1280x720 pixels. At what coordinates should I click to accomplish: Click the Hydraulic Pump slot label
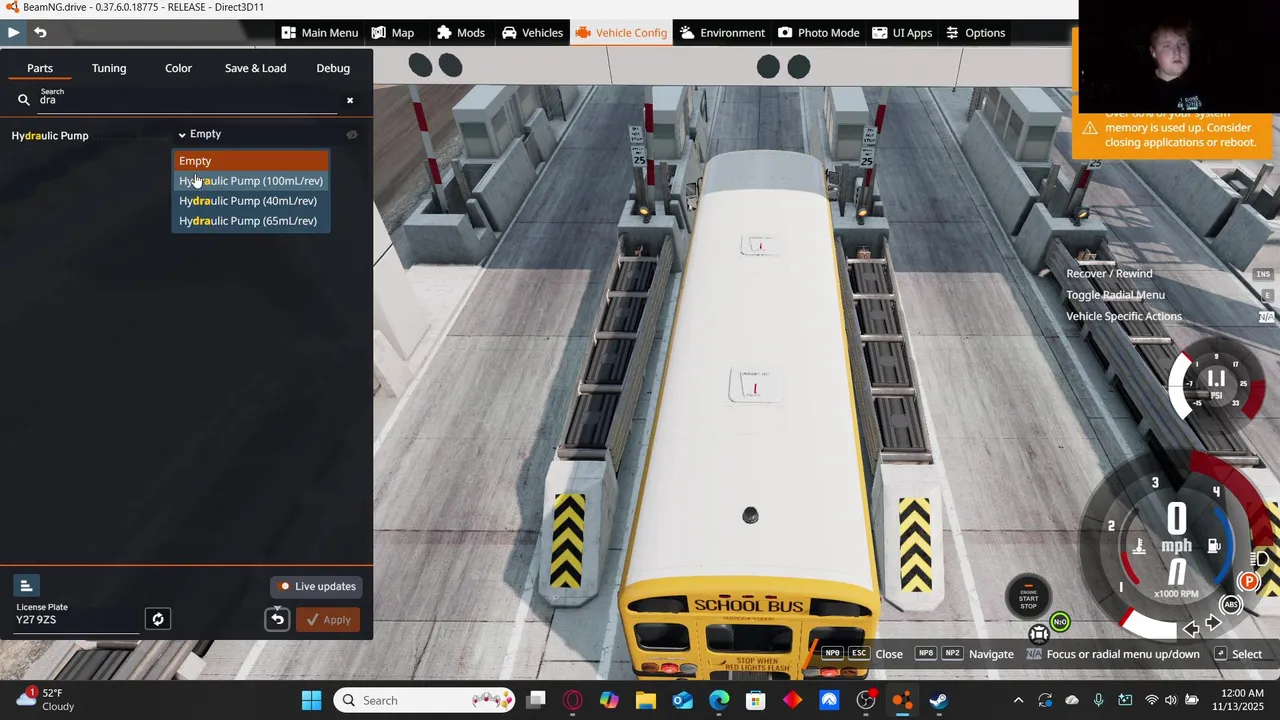pyautogui.click(x=50, y=136)
